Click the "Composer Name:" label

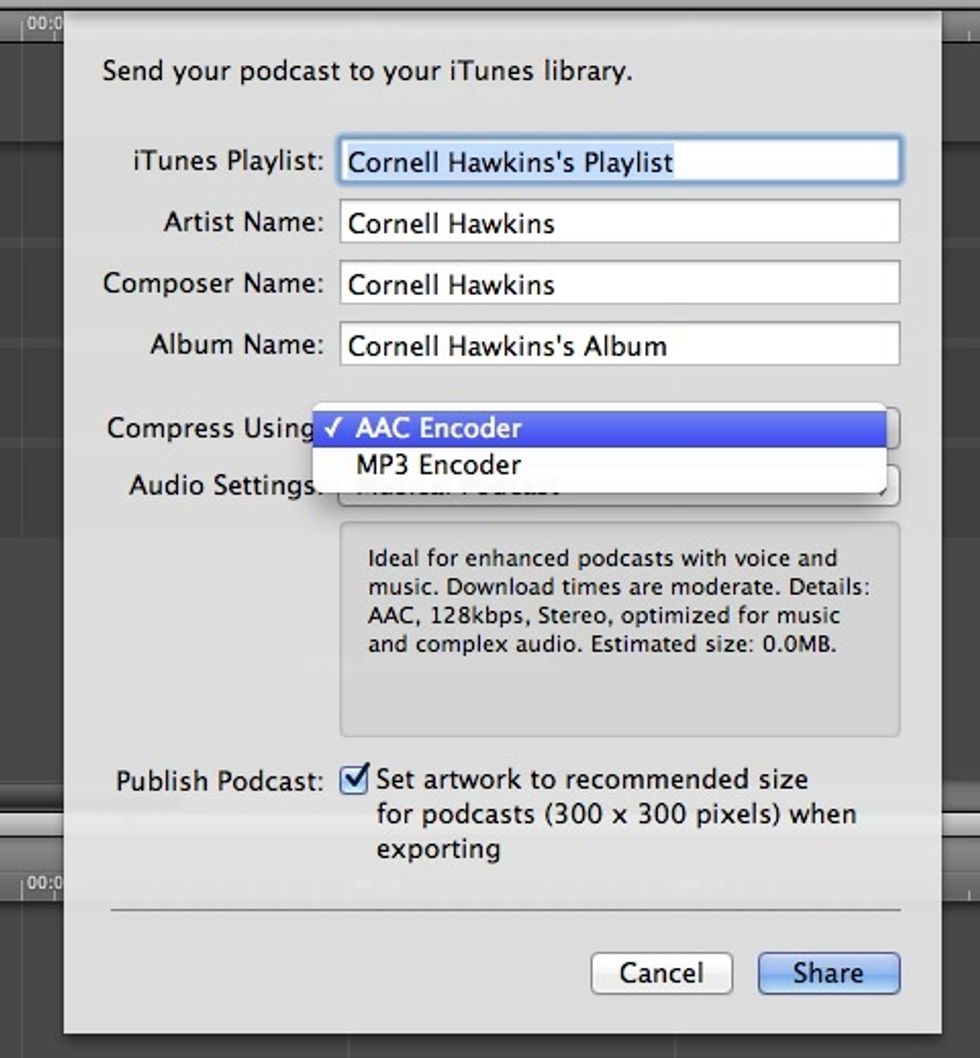click(213, 284)
